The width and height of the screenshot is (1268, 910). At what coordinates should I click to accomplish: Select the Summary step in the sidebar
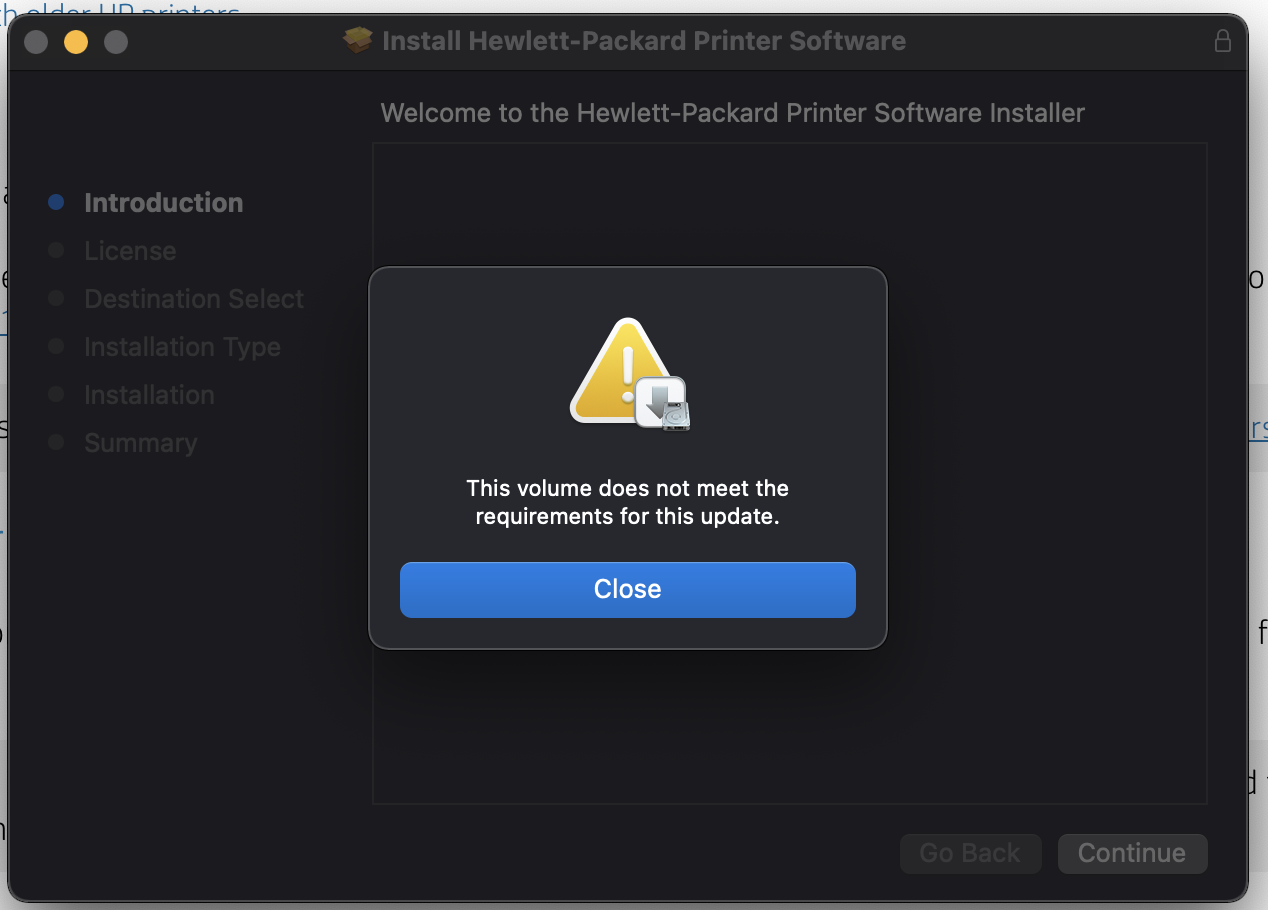pos(140,443)
